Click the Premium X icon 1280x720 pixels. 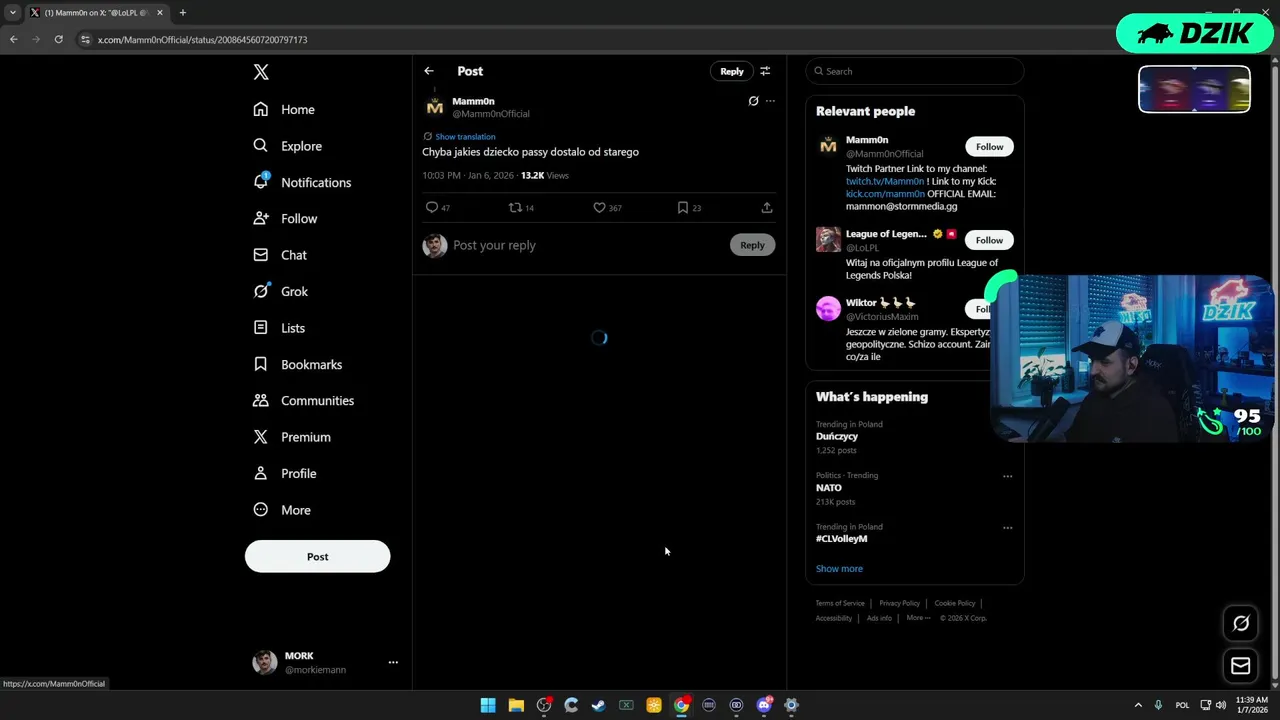coord(261,437)
